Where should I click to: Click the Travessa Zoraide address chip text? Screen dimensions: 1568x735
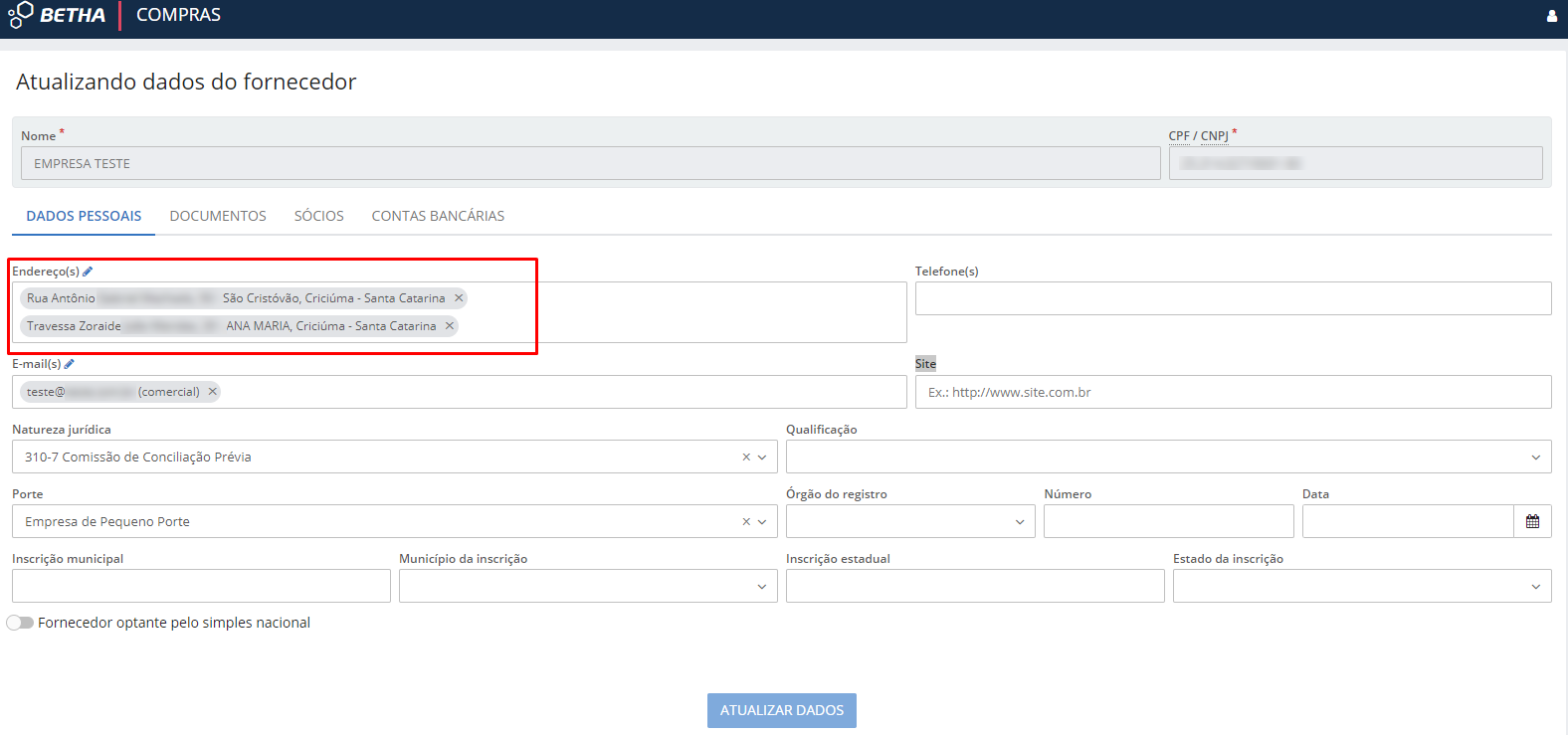pos(231,326)
